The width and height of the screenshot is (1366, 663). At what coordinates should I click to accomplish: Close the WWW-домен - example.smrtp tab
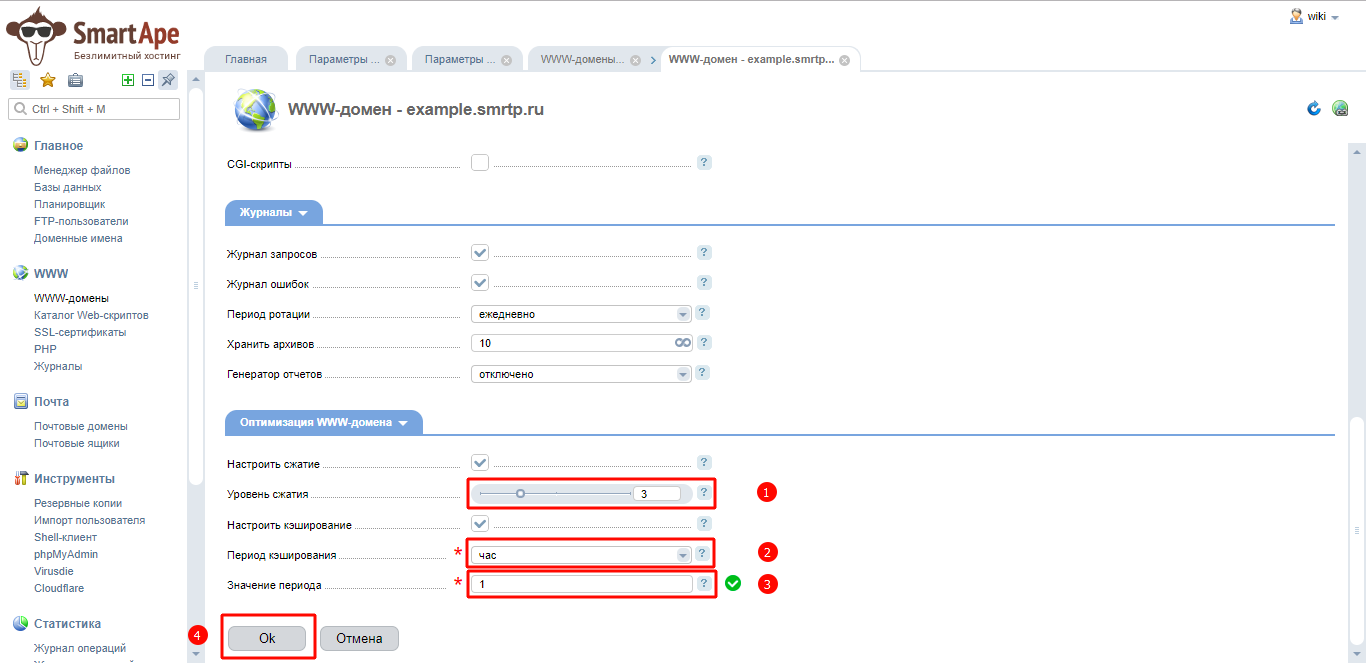[x=844, y=60]
